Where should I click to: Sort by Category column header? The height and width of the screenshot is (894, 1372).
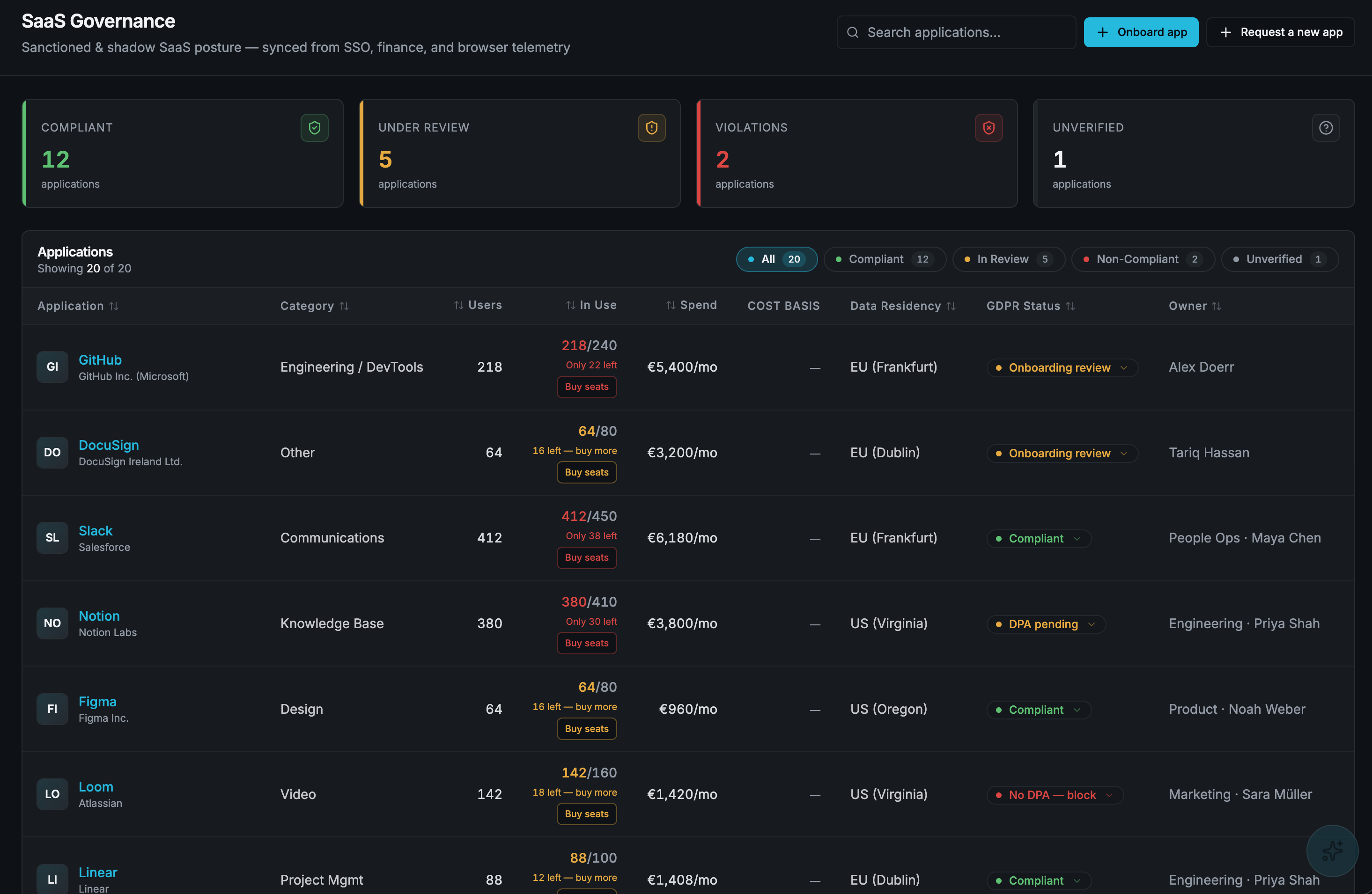pos(314,306)
